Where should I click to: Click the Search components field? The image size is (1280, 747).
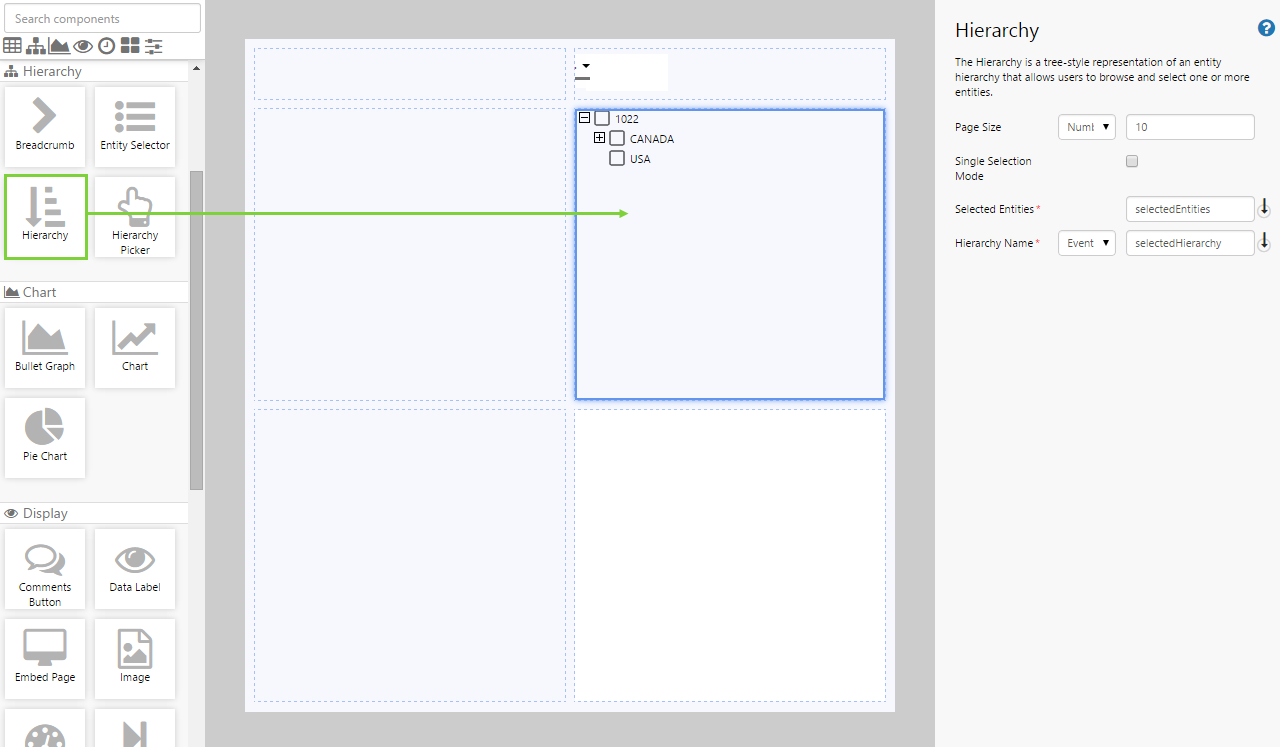(102, 18)
